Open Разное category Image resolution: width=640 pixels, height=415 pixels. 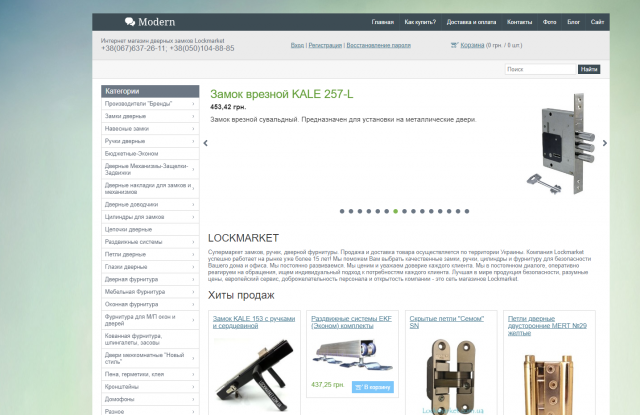coord(150,411)
